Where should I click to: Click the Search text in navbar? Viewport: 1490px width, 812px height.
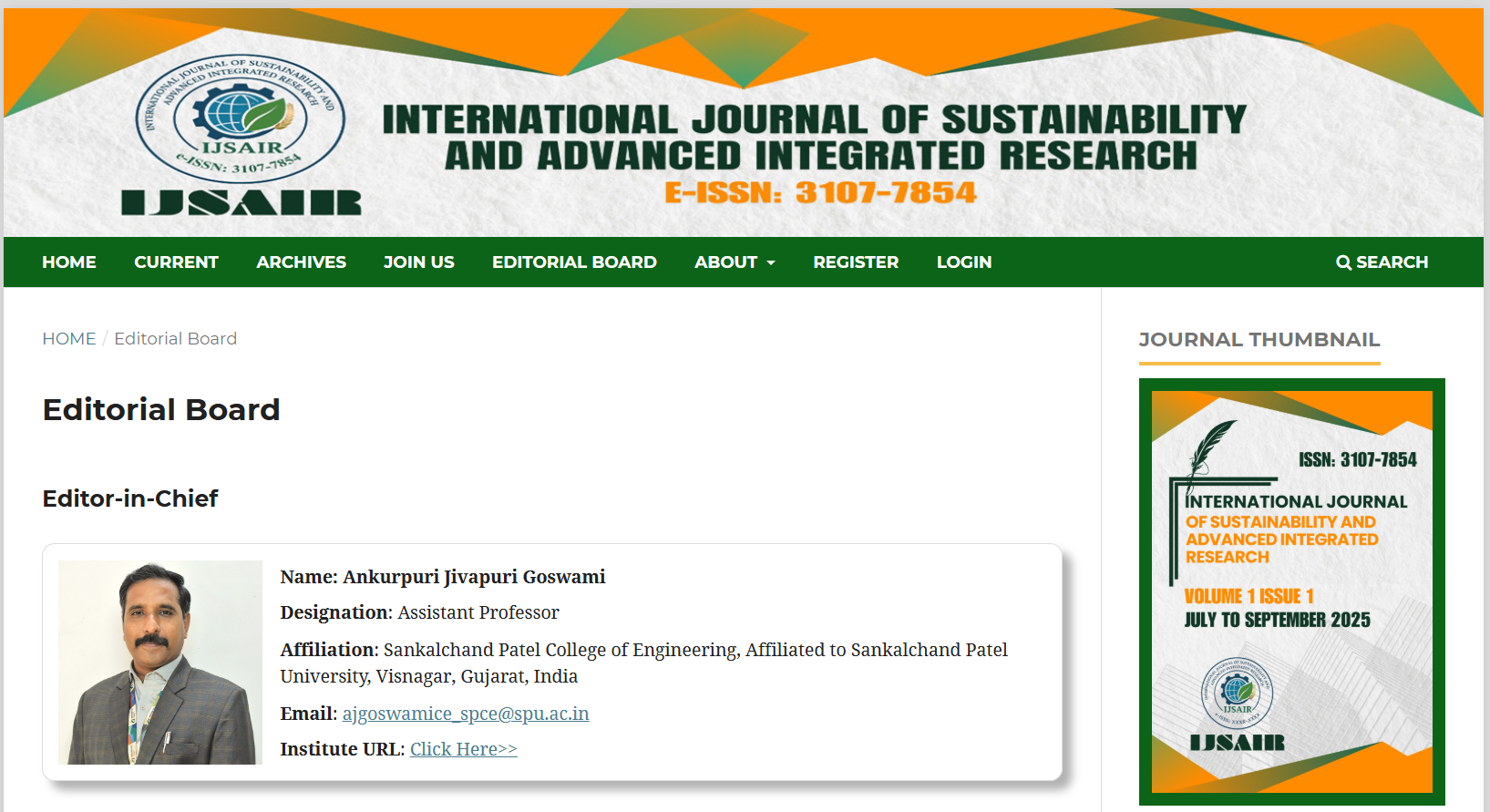1392,262
